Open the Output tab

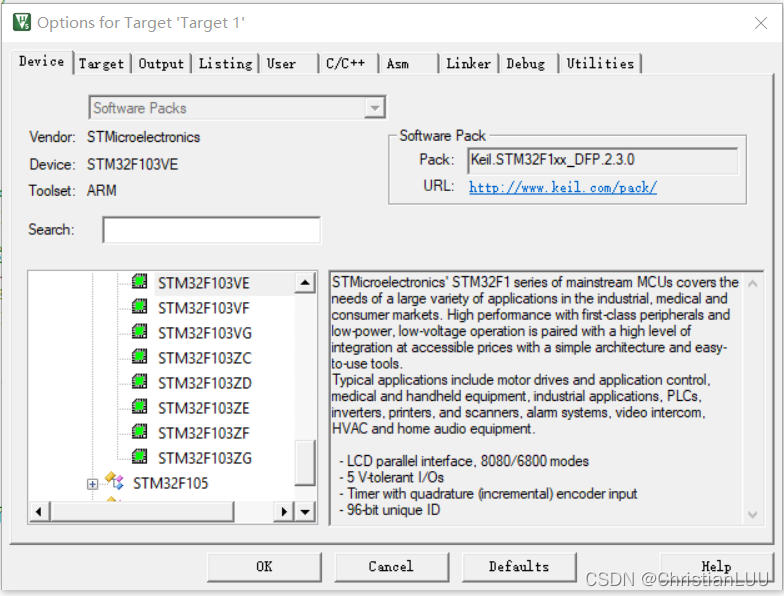tap(161, 64)
